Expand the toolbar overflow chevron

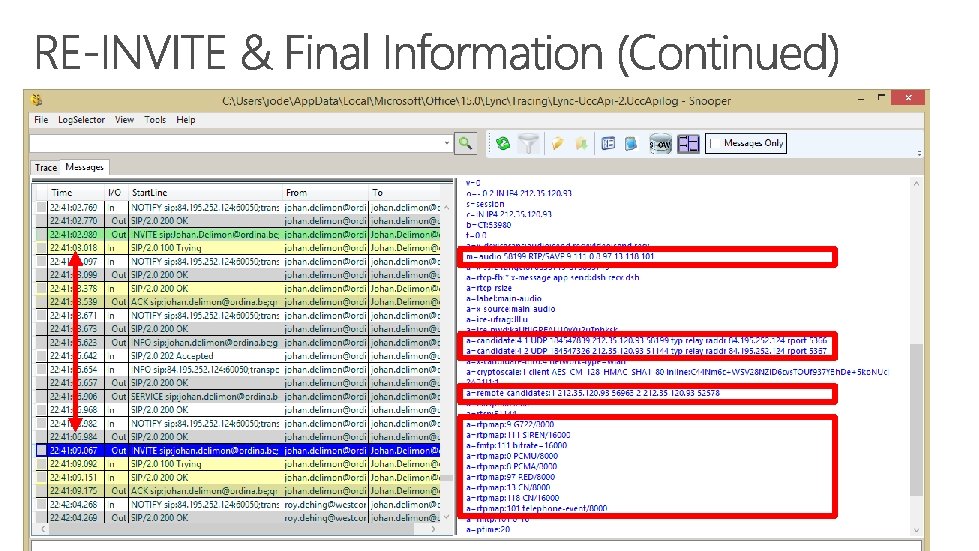point(919,153)
